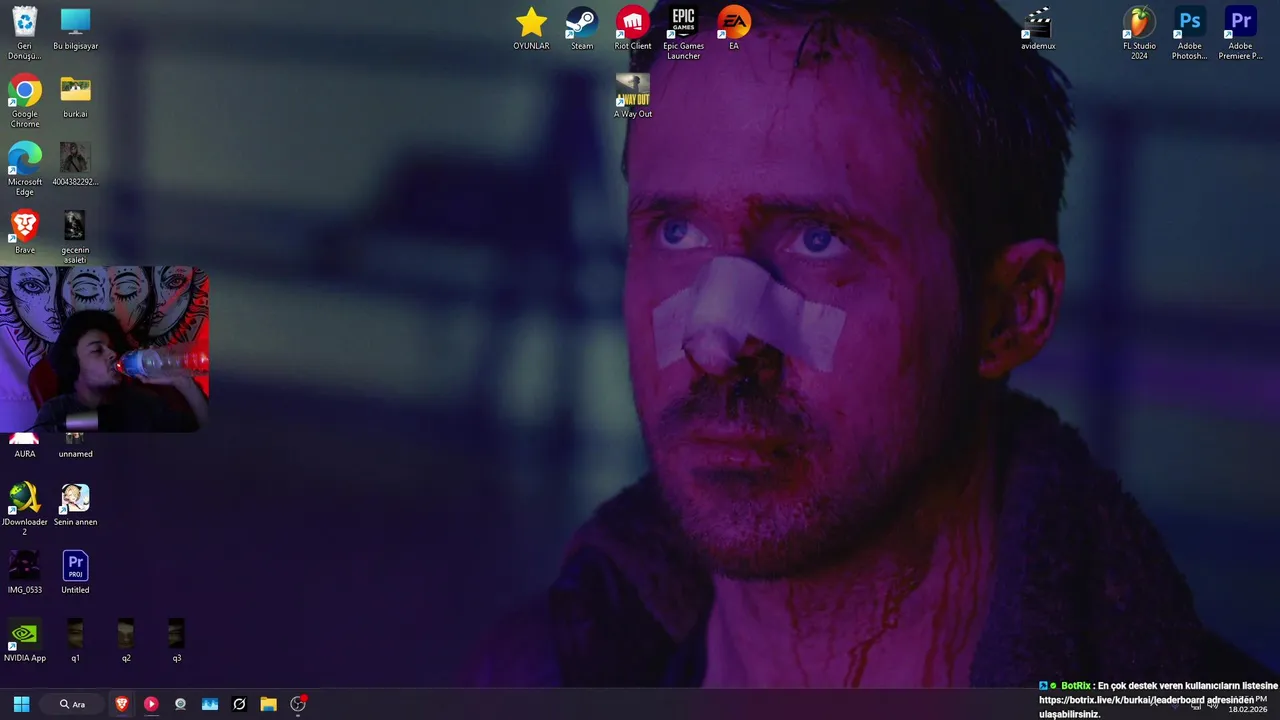Launch the Riot Client shortcut

pyautogui.click(x=633, y=29)
